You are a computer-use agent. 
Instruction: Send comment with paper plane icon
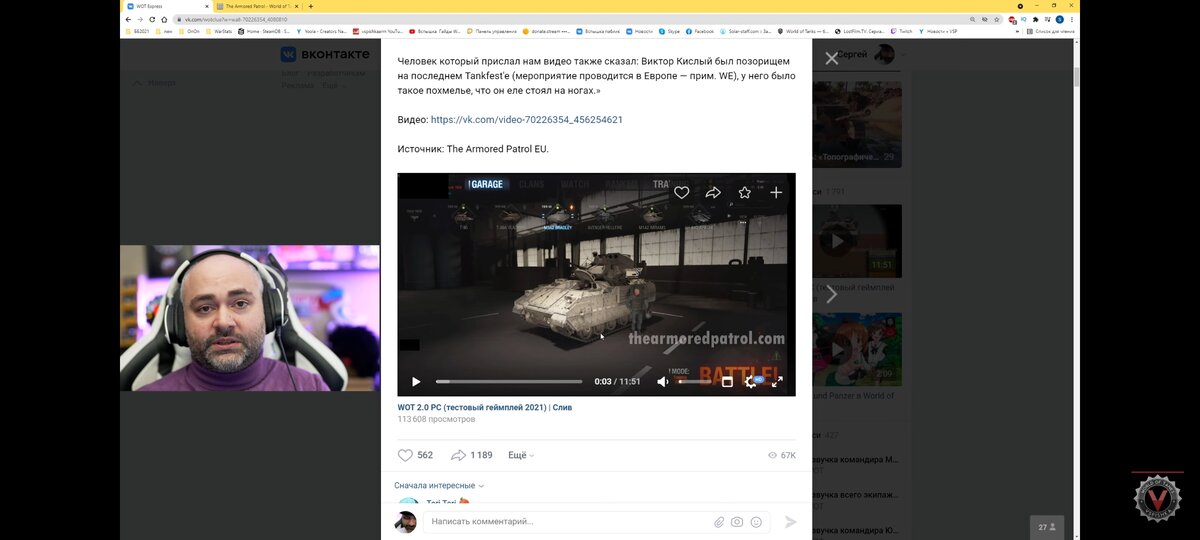791,522
